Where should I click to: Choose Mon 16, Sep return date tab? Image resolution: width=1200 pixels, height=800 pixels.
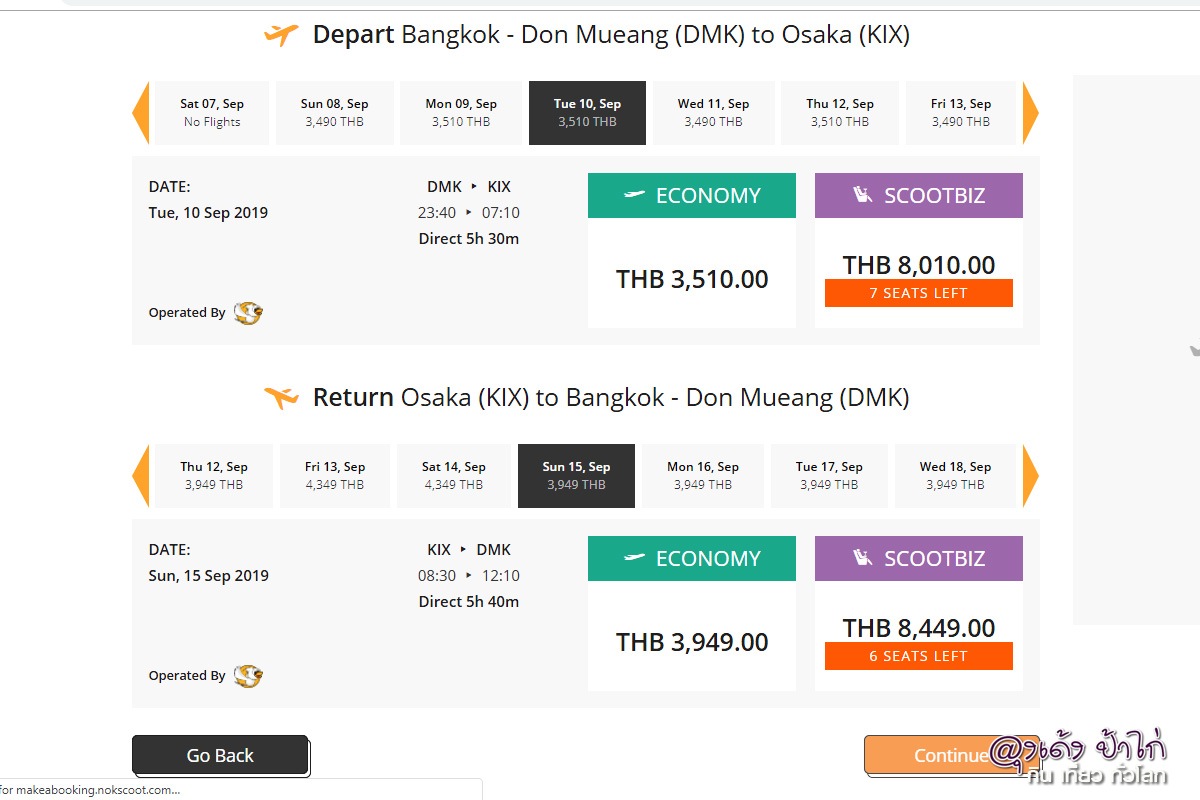point(702,476)
